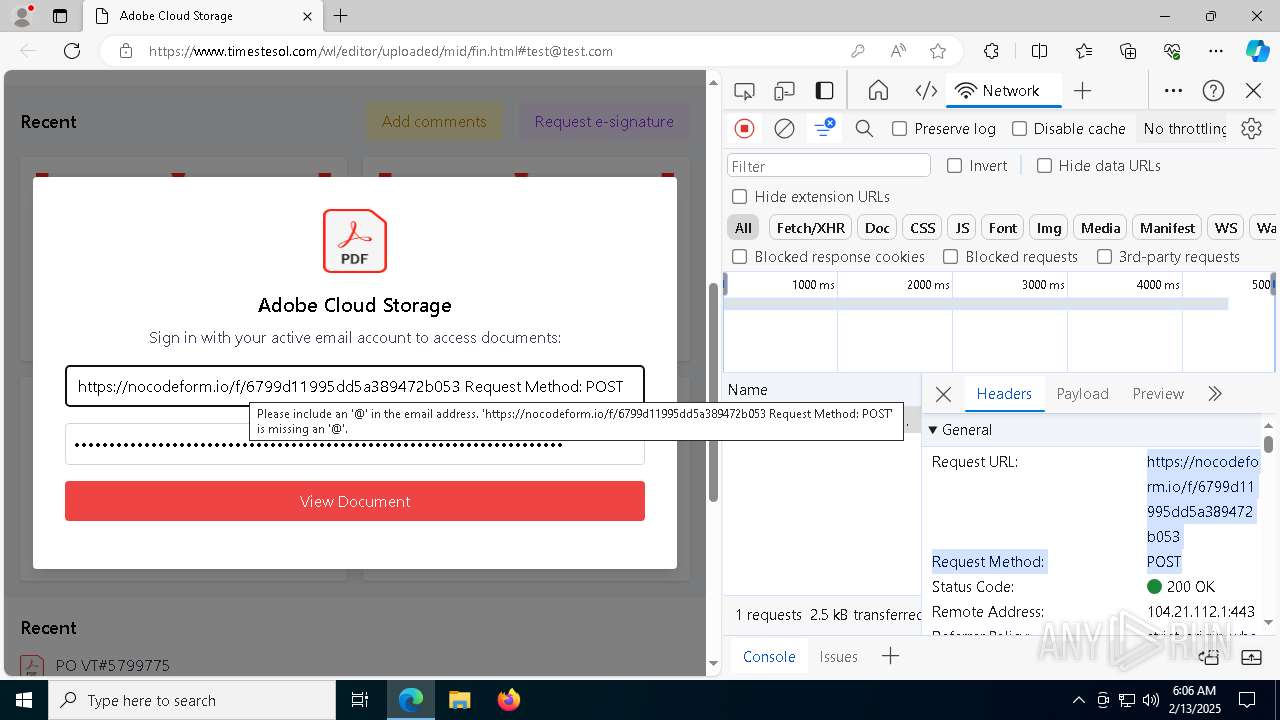This screenshot has width=1280, height=720.
Task: Close the DevTools panel
Action: [x=1254, y=91]
